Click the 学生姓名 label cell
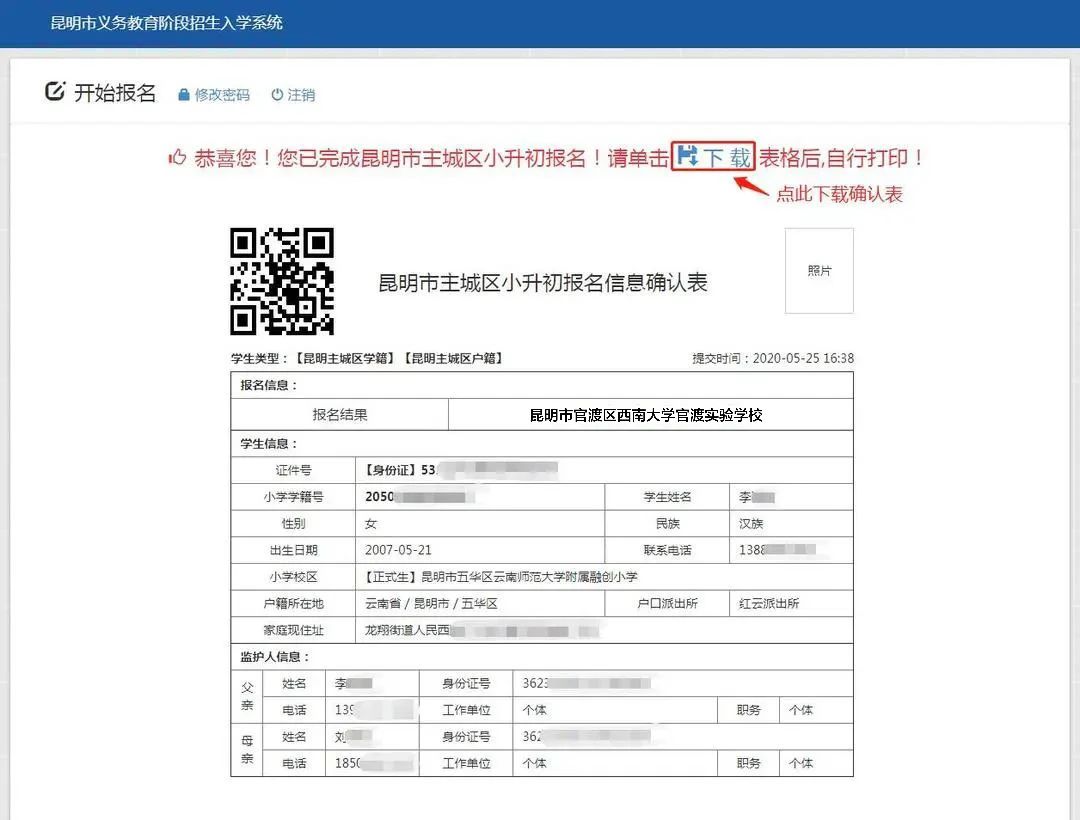 point(667,496)
